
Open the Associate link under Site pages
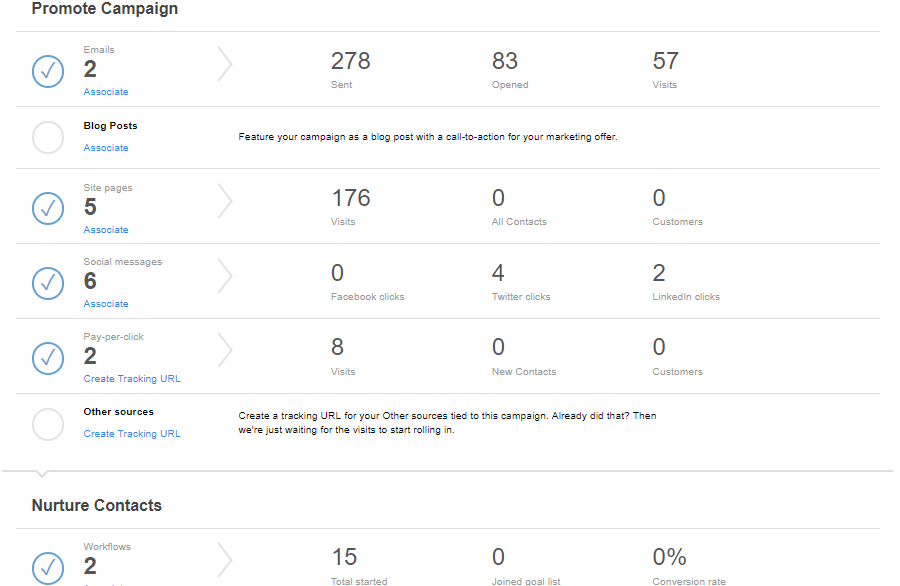(x=106, y=230)
